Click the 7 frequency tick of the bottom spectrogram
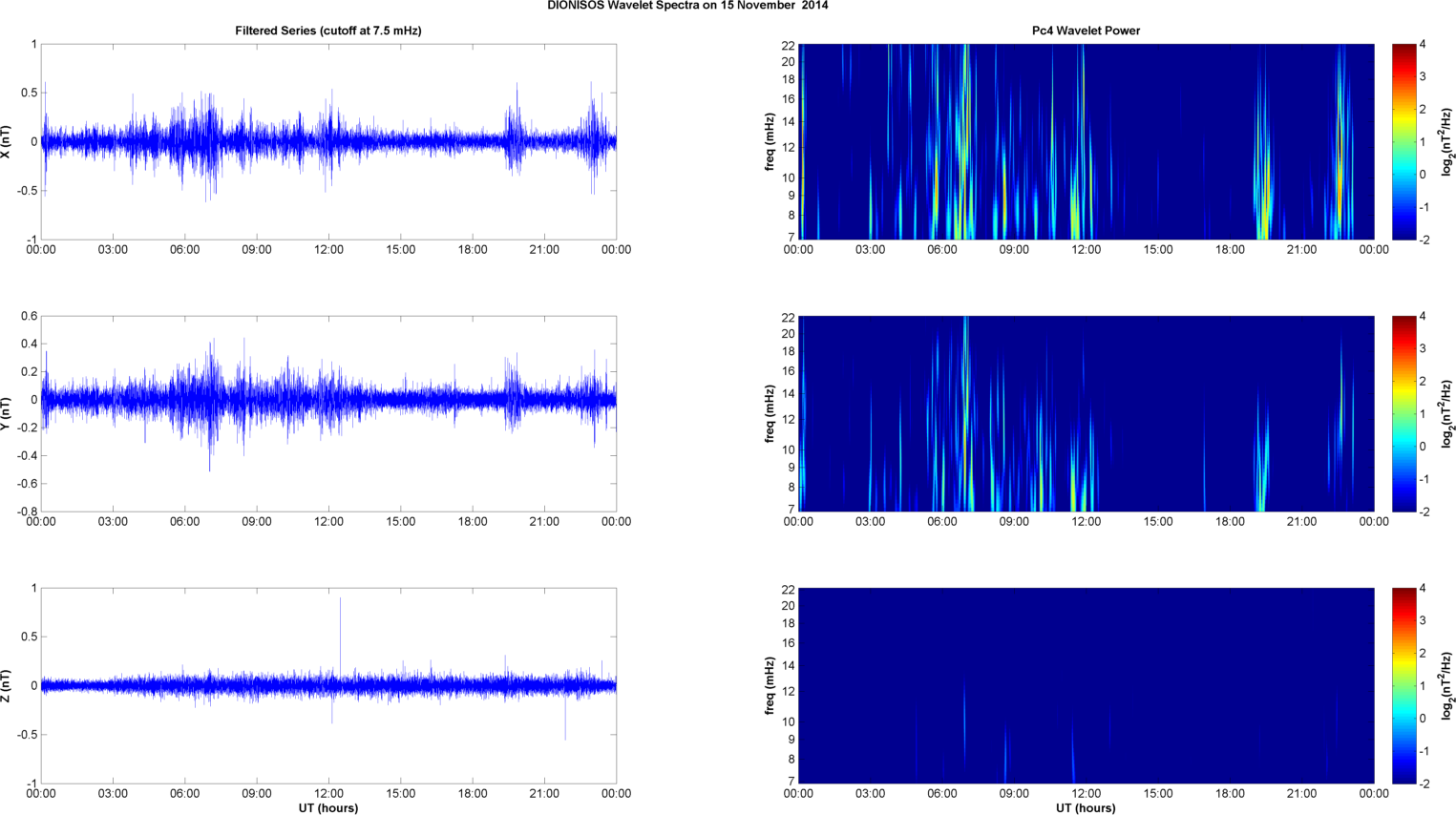Screen dimensions: 1456x815 (x=791, y=782)
